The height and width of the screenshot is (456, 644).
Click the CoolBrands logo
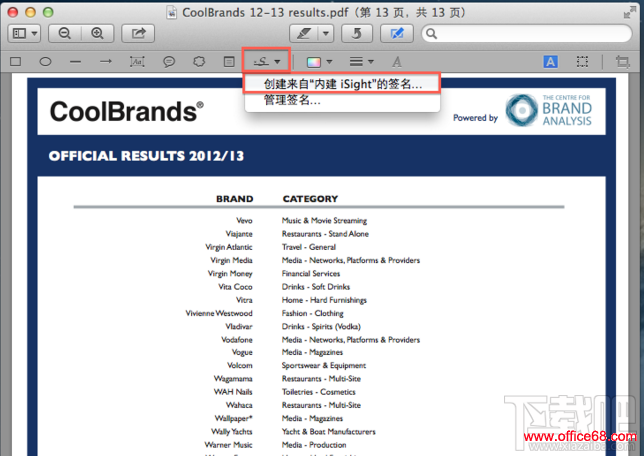(x=126, y=111)
